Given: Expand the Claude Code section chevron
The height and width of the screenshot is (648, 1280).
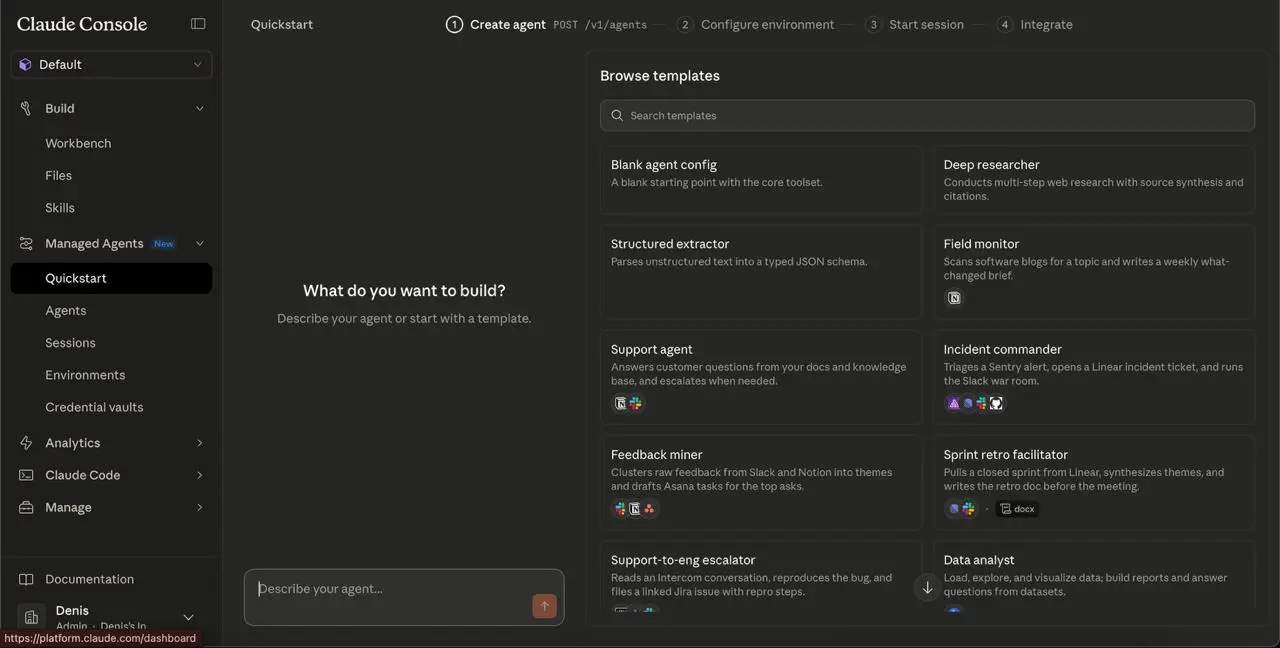Looking at the screenshot, I should [199, 475].
